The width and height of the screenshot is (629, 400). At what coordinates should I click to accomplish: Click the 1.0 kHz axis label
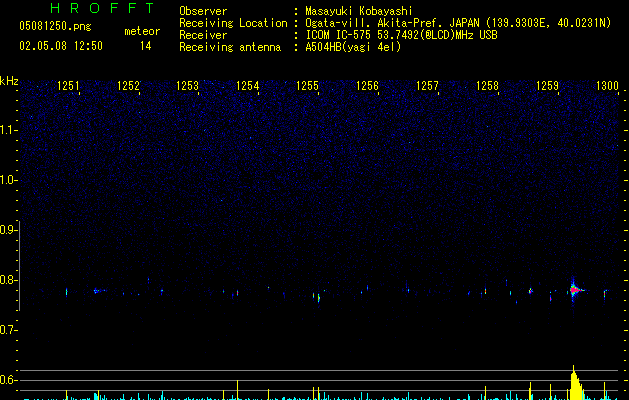click(x=8, y=180)
